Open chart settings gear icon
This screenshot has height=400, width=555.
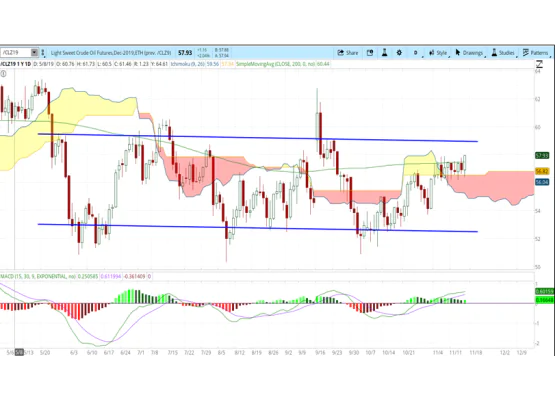coord(399,53)
